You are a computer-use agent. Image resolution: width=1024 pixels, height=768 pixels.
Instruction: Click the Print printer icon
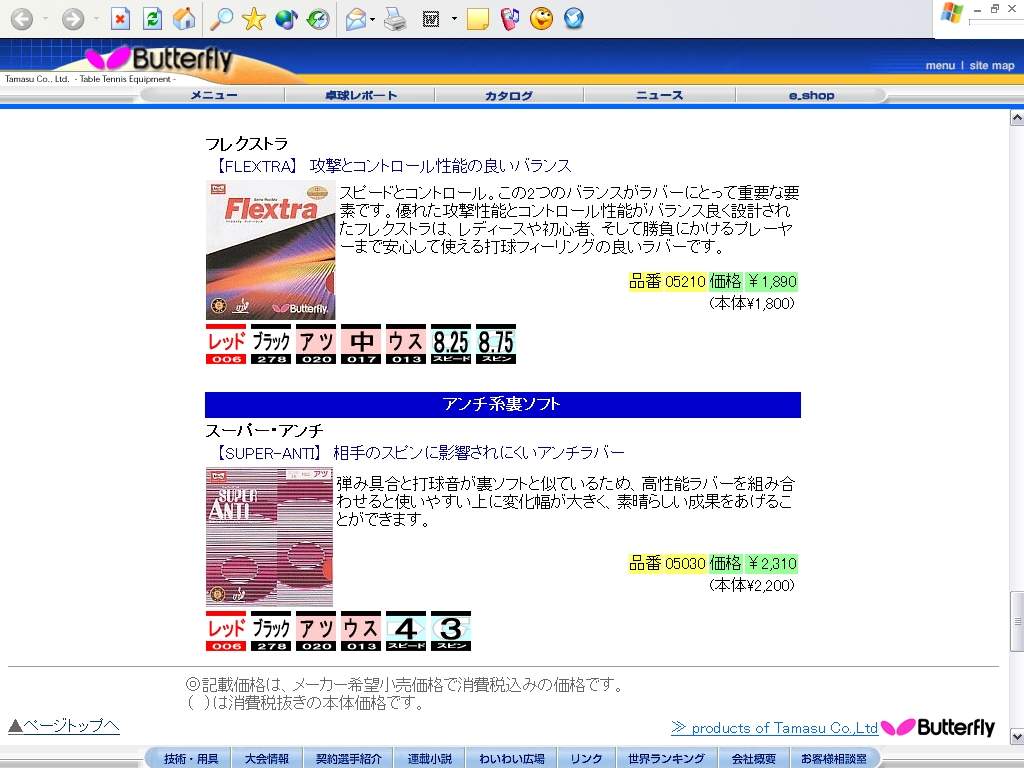(x=395, y=19)
